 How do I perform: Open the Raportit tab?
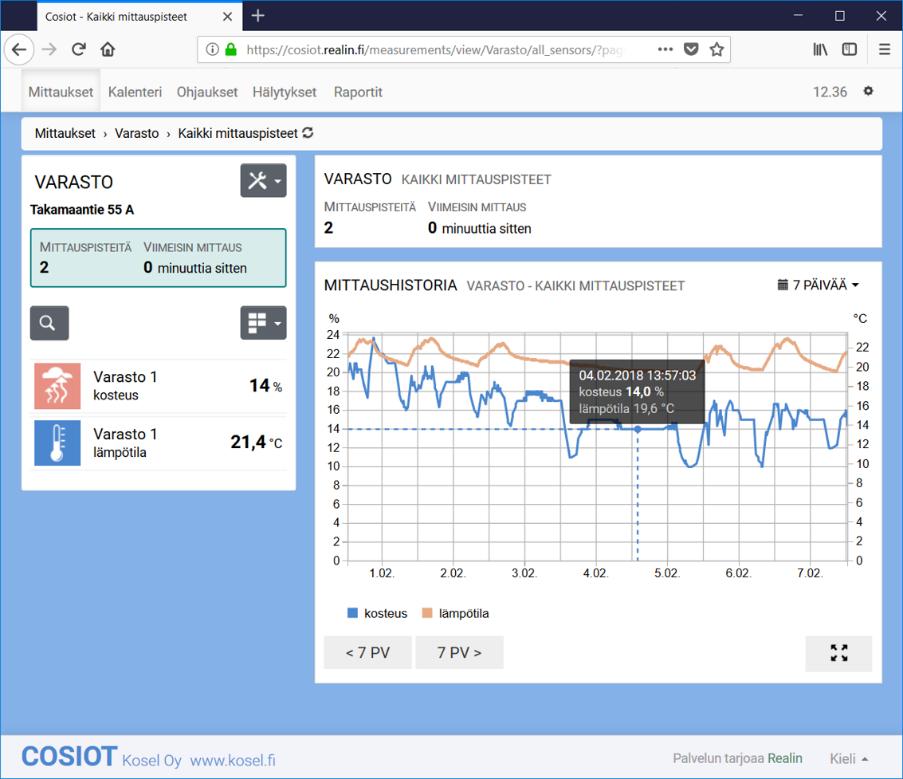358,92
